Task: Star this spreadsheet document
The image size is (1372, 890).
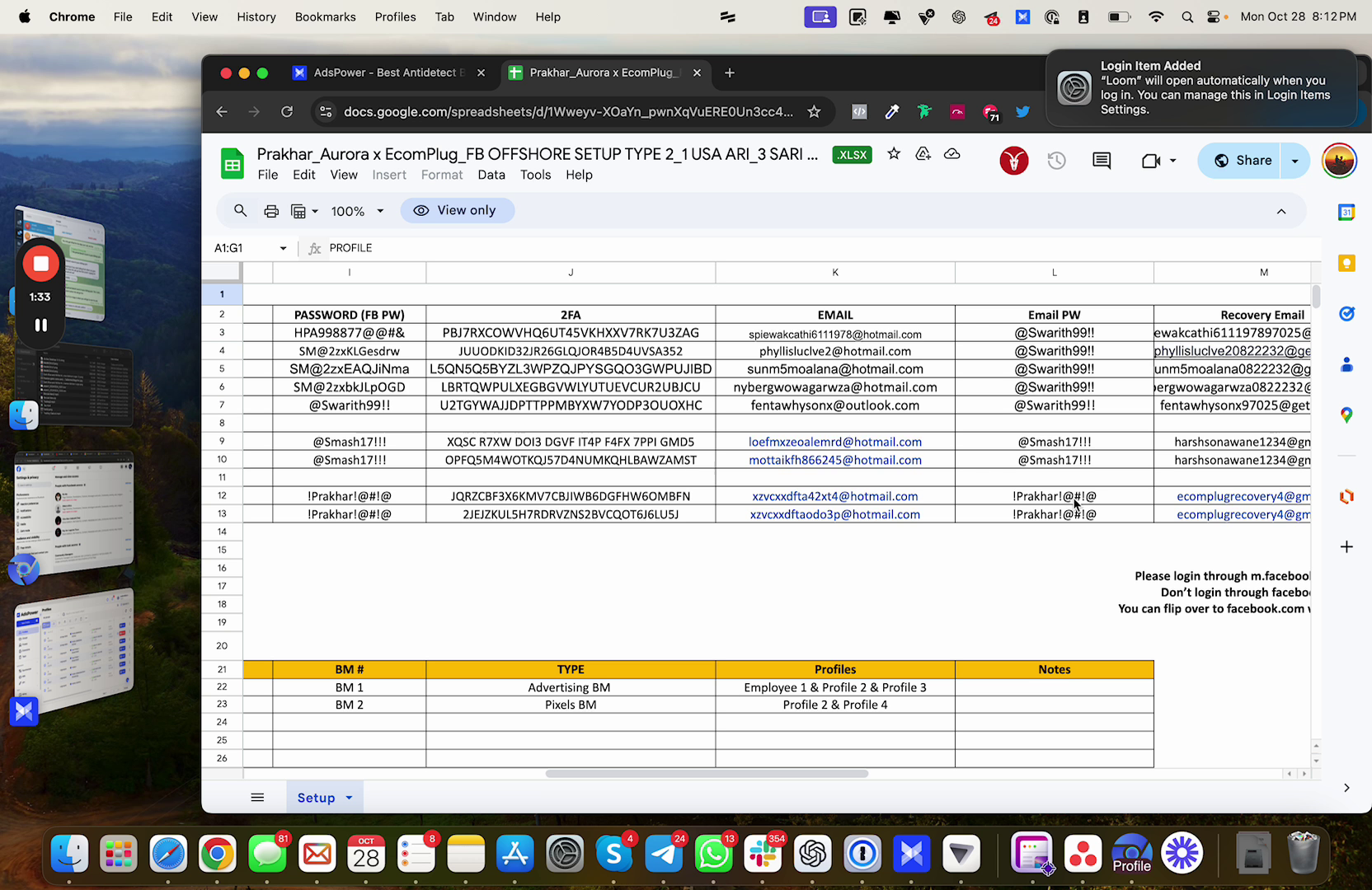Action: click(894, 154)
